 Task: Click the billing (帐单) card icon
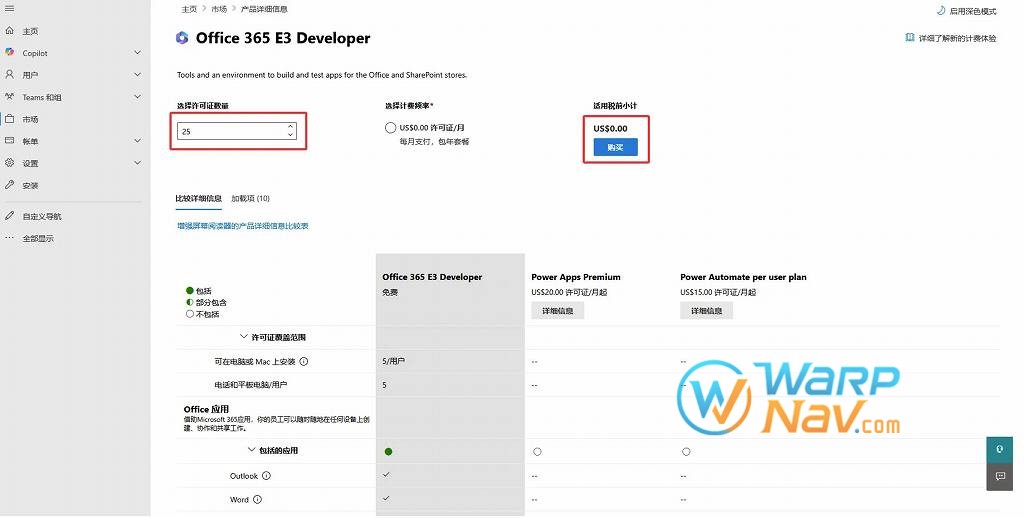coord(9,140)
